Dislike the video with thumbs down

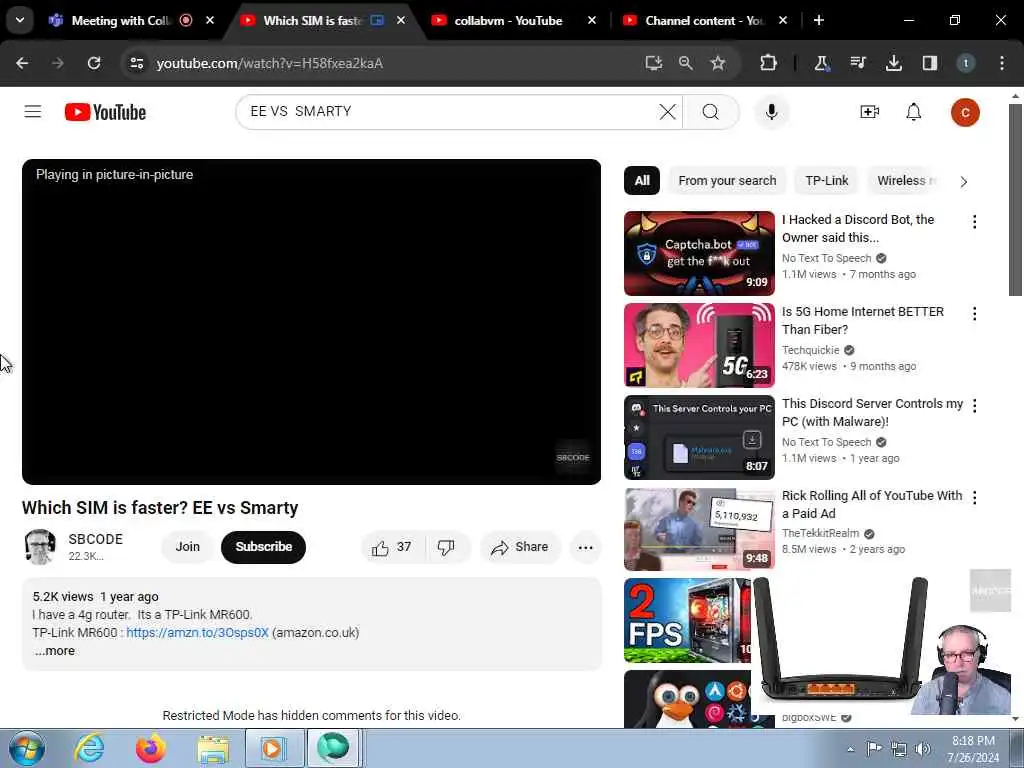(x=447, y=547)
